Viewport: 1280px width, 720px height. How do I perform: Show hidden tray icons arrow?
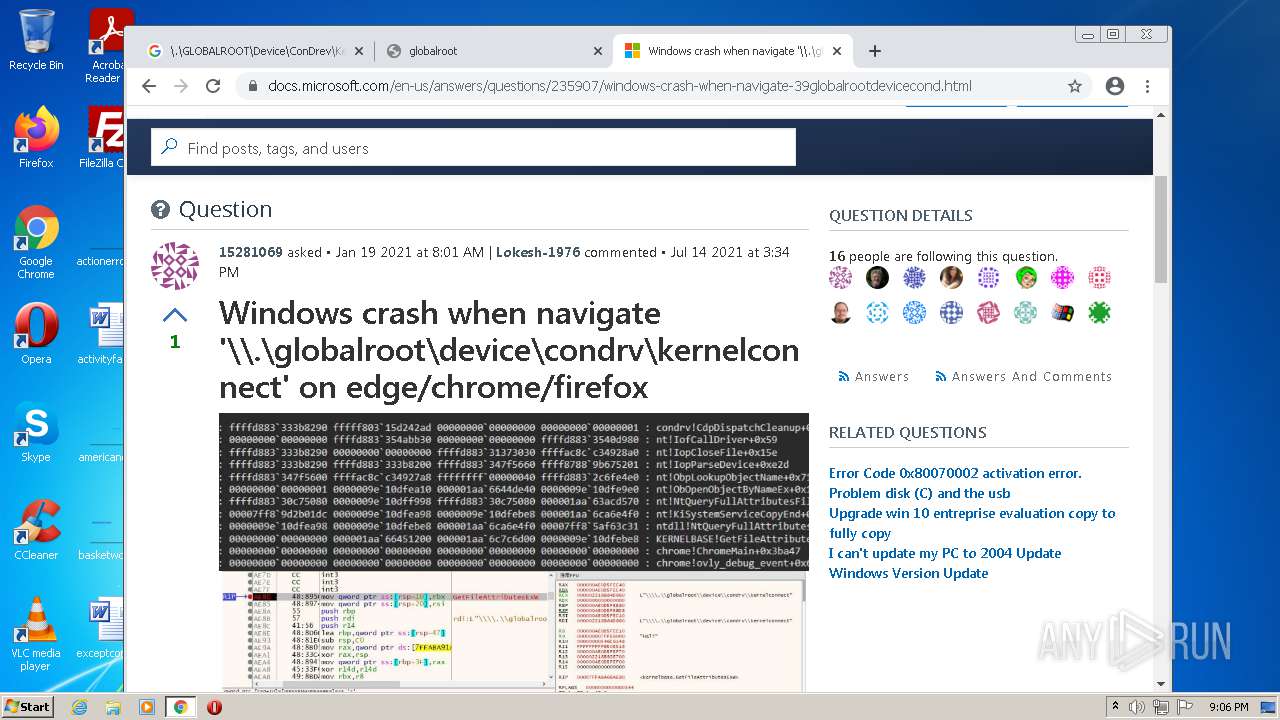coord(1115,707)
